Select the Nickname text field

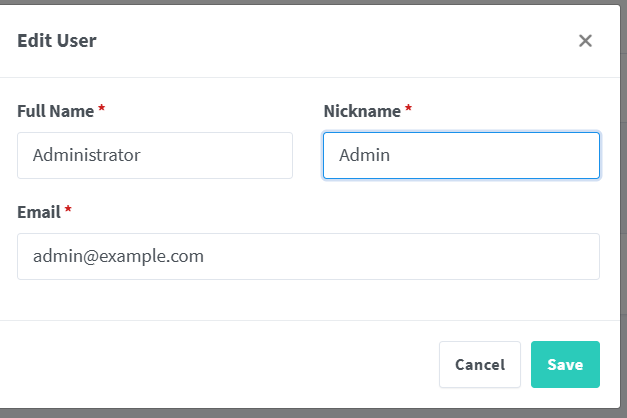tap(461, 155)
